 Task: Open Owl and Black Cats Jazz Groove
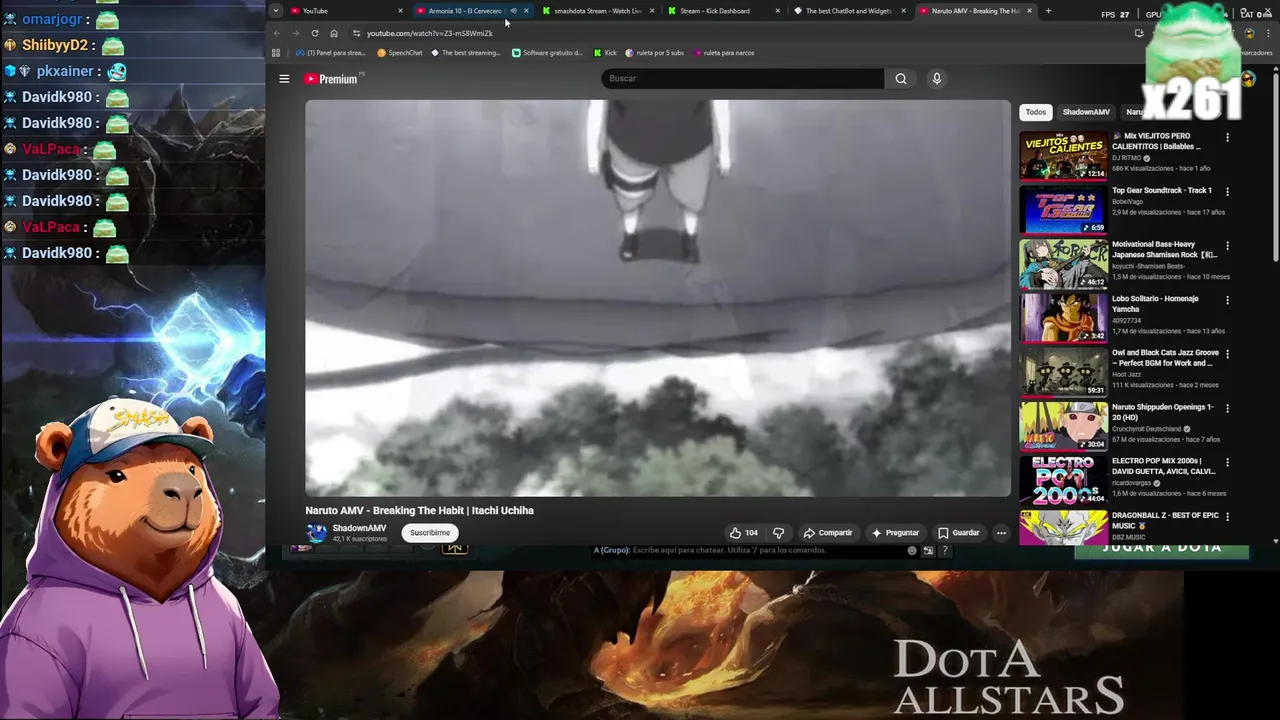click(1063, 371)
